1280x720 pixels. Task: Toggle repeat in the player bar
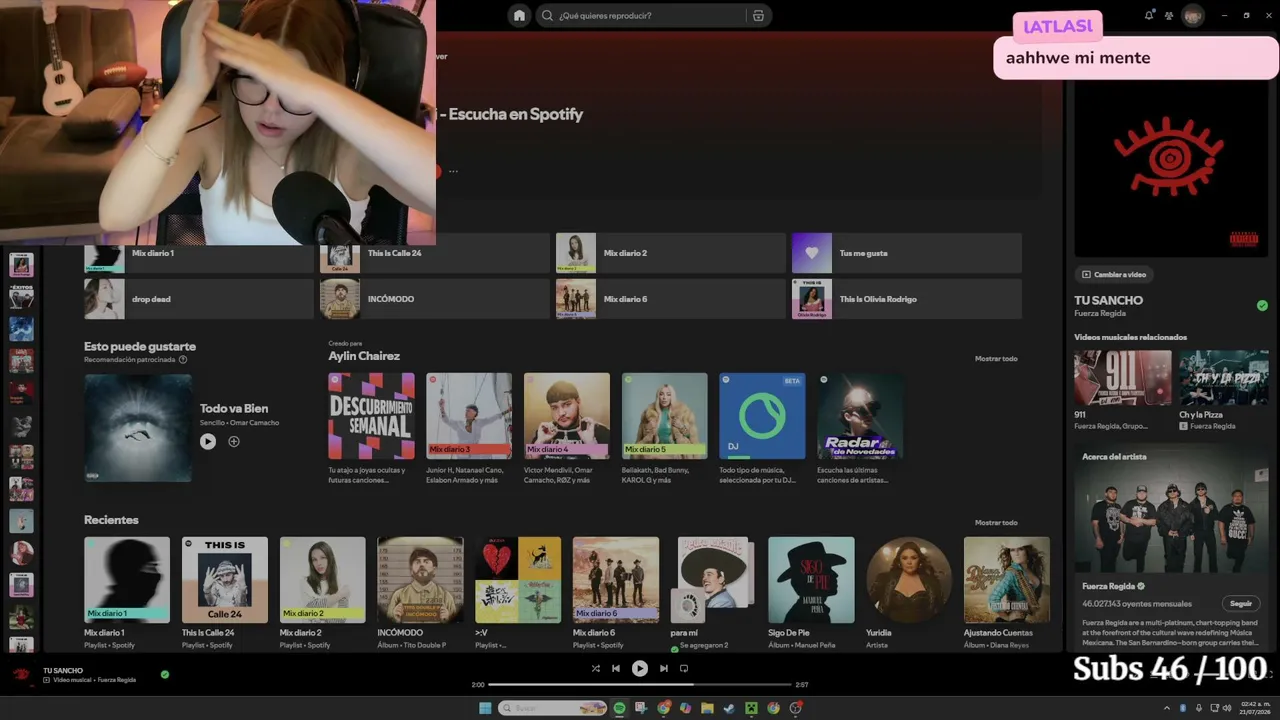pyautogui.click(x=684, y=668)
